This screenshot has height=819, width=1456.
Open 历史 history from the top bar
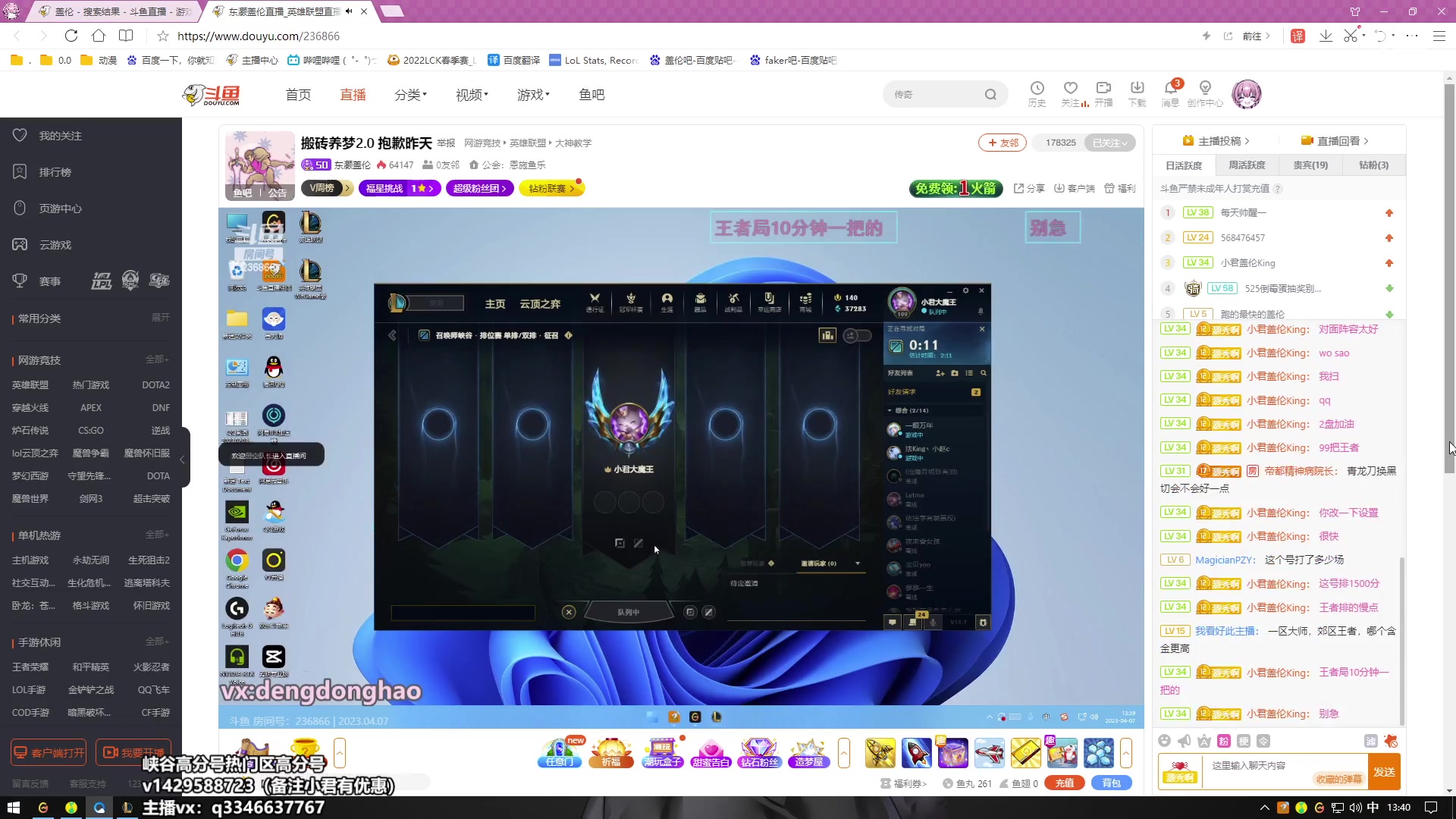coord(1036,93)
